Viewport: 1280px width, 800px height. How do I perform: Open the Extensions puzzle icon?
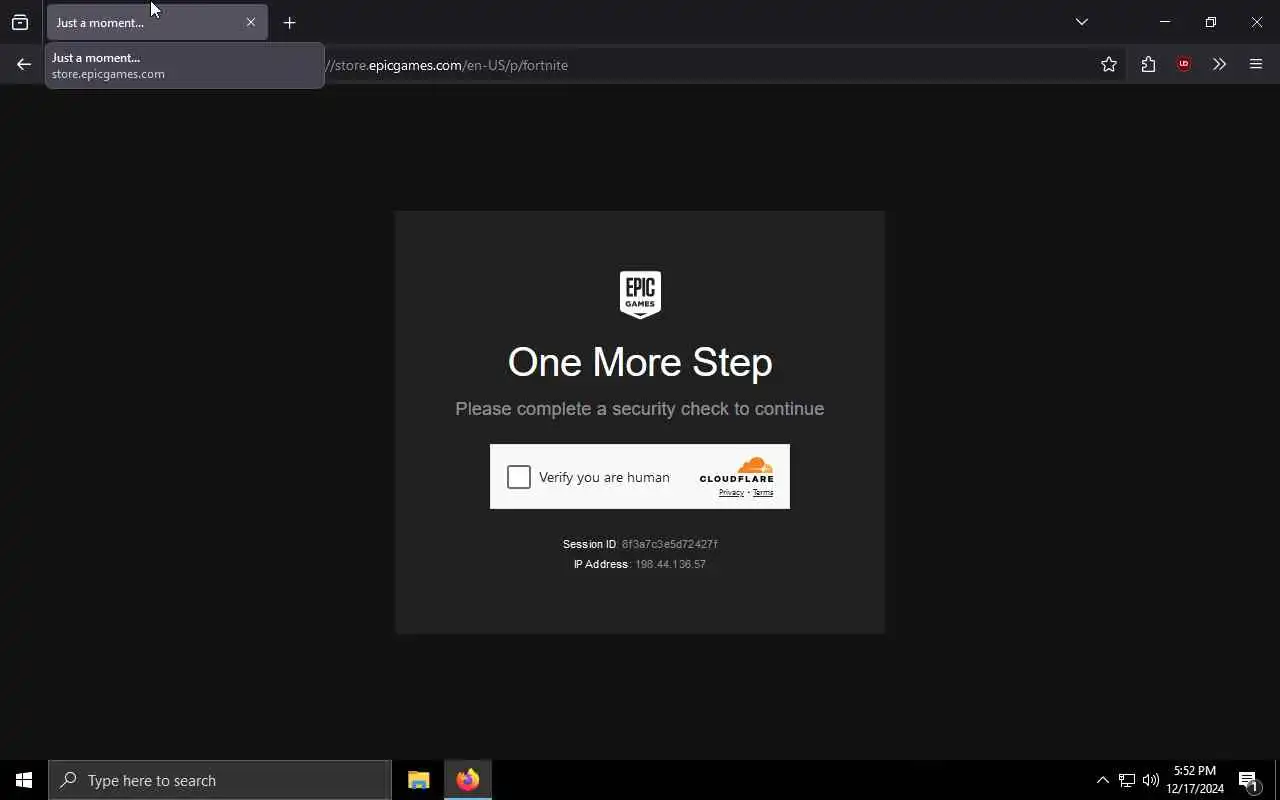point(1148,64)
